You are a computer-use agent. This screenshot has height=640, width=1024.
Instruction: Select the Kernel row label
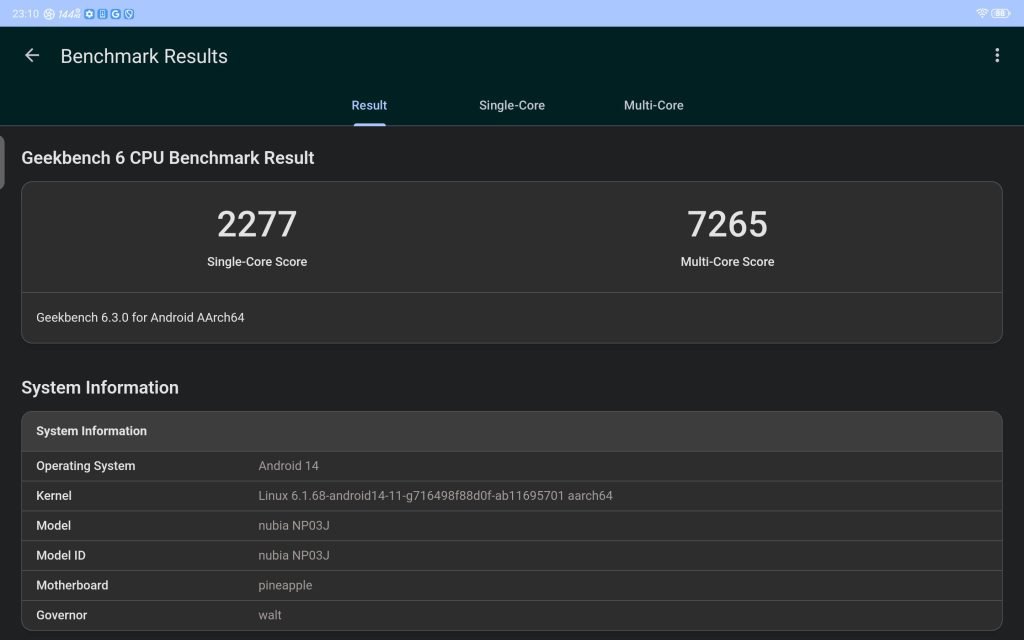coord(54,496)
